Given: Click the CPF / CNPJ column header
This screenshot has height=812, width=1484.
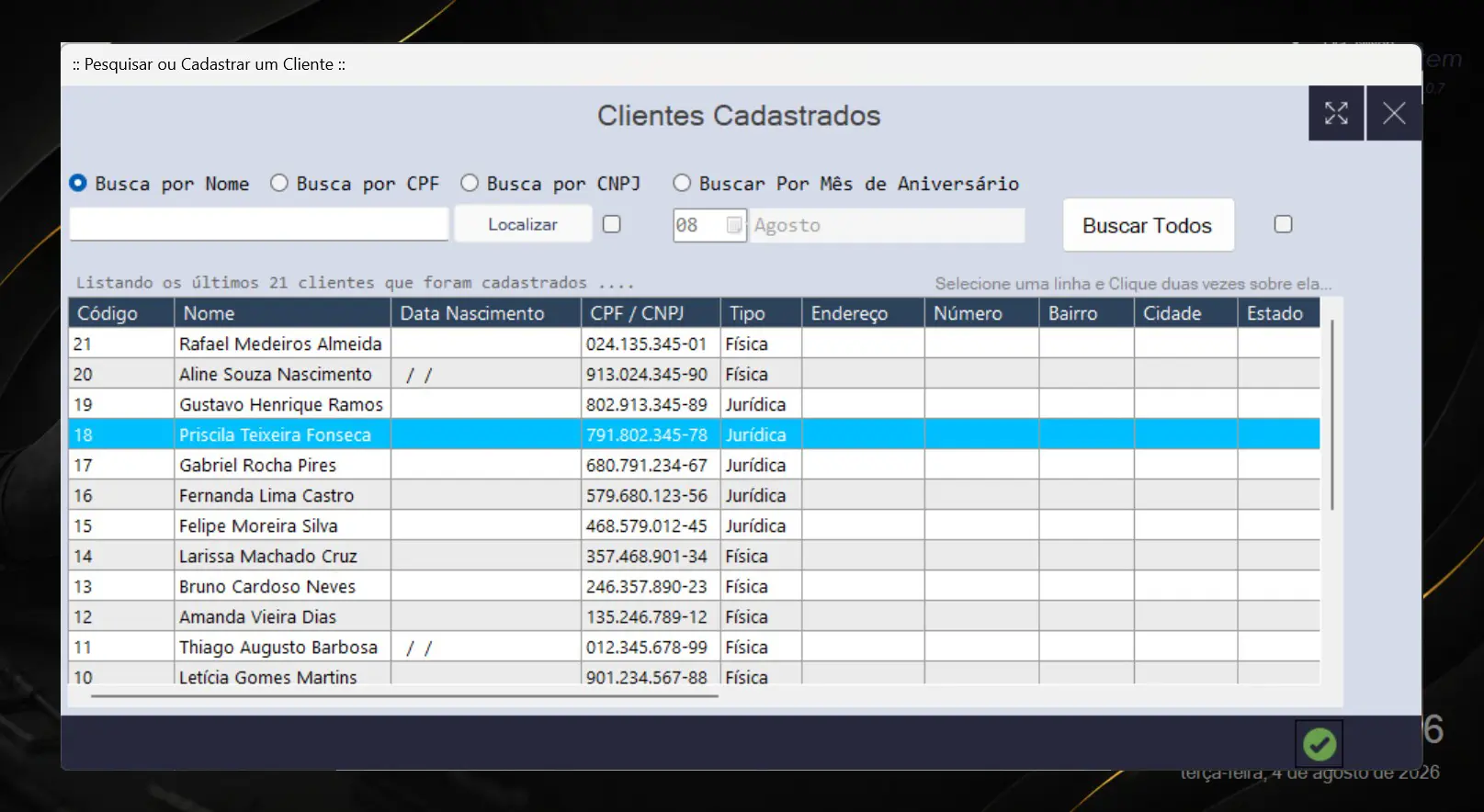Looking at the screenshot, I should pyautogui.click(x=651, y=313).
